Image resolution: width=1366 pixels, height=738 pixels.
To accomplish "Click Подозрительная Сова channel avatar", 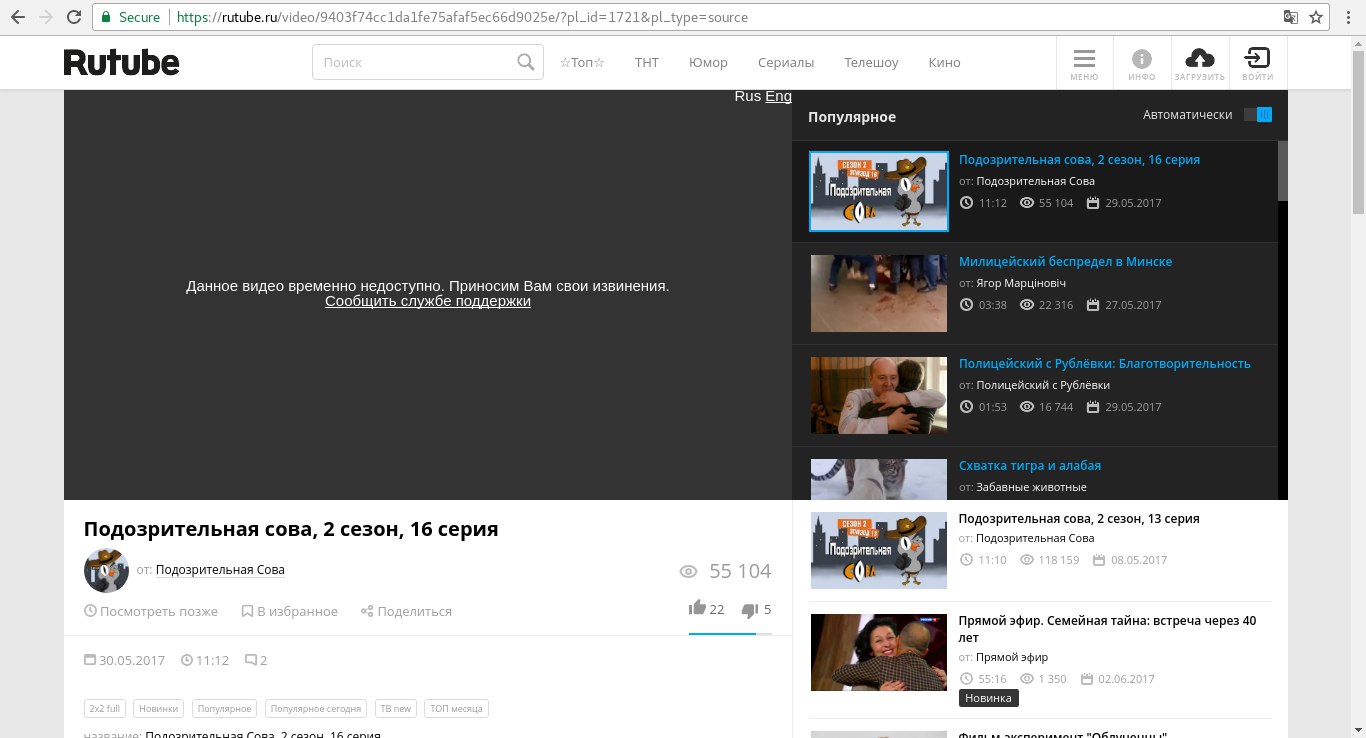I will point(106,570).
